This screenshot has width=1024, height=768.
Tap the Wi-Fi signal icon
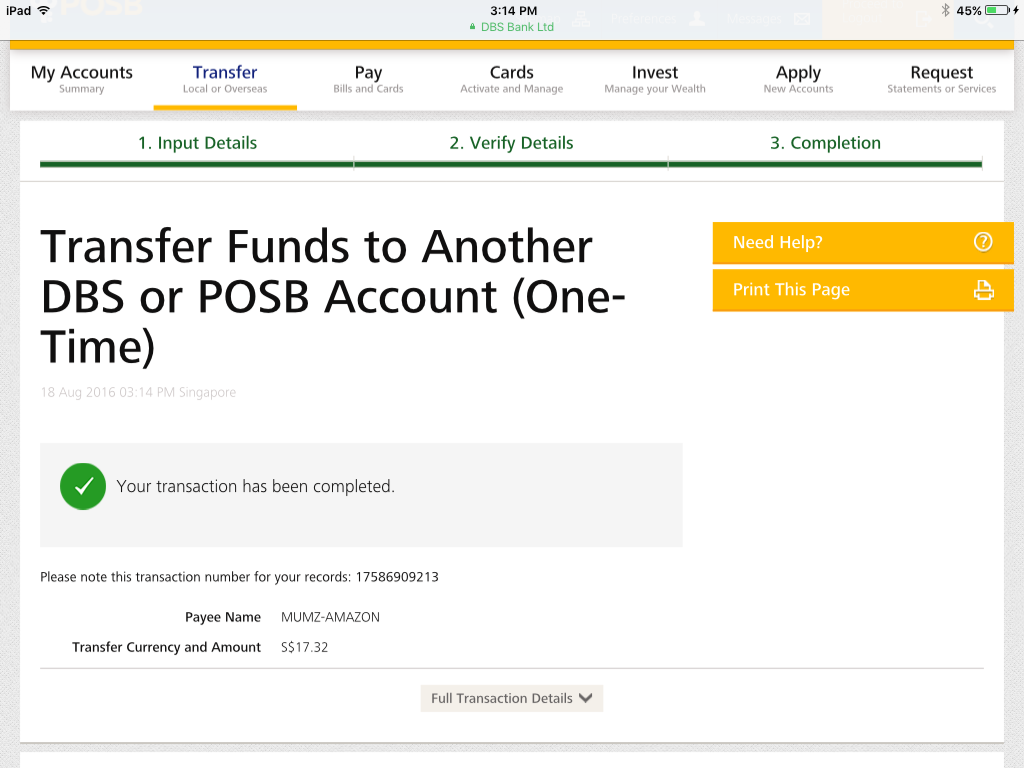(44, 10)
